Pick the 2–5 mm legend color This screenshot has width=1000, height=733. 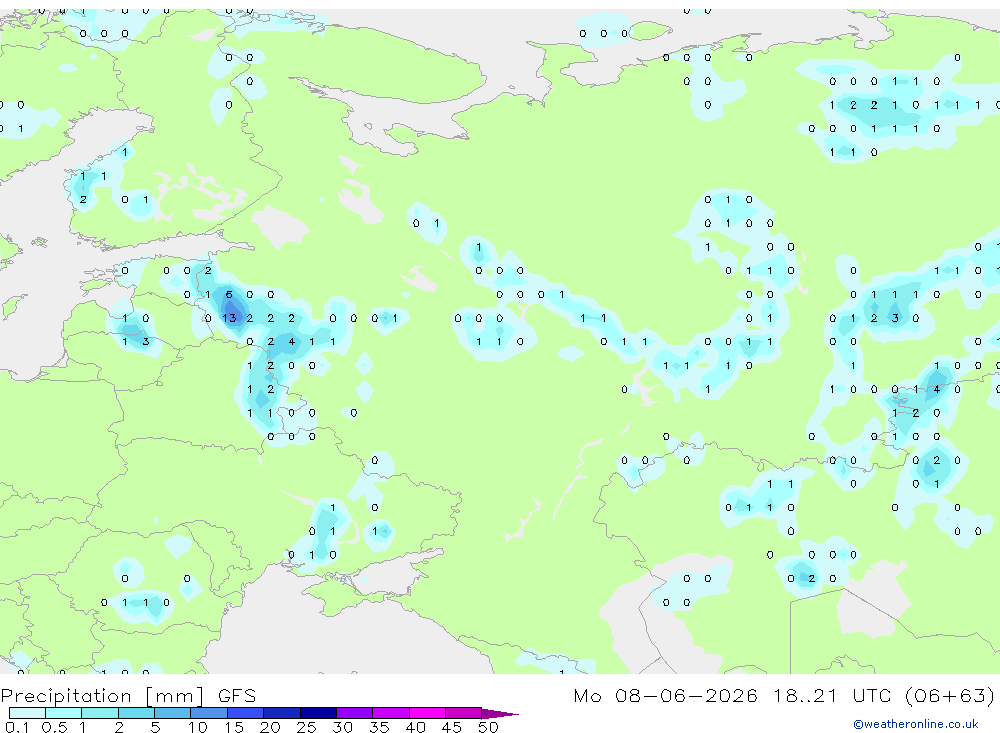click(x=136, y=713)
